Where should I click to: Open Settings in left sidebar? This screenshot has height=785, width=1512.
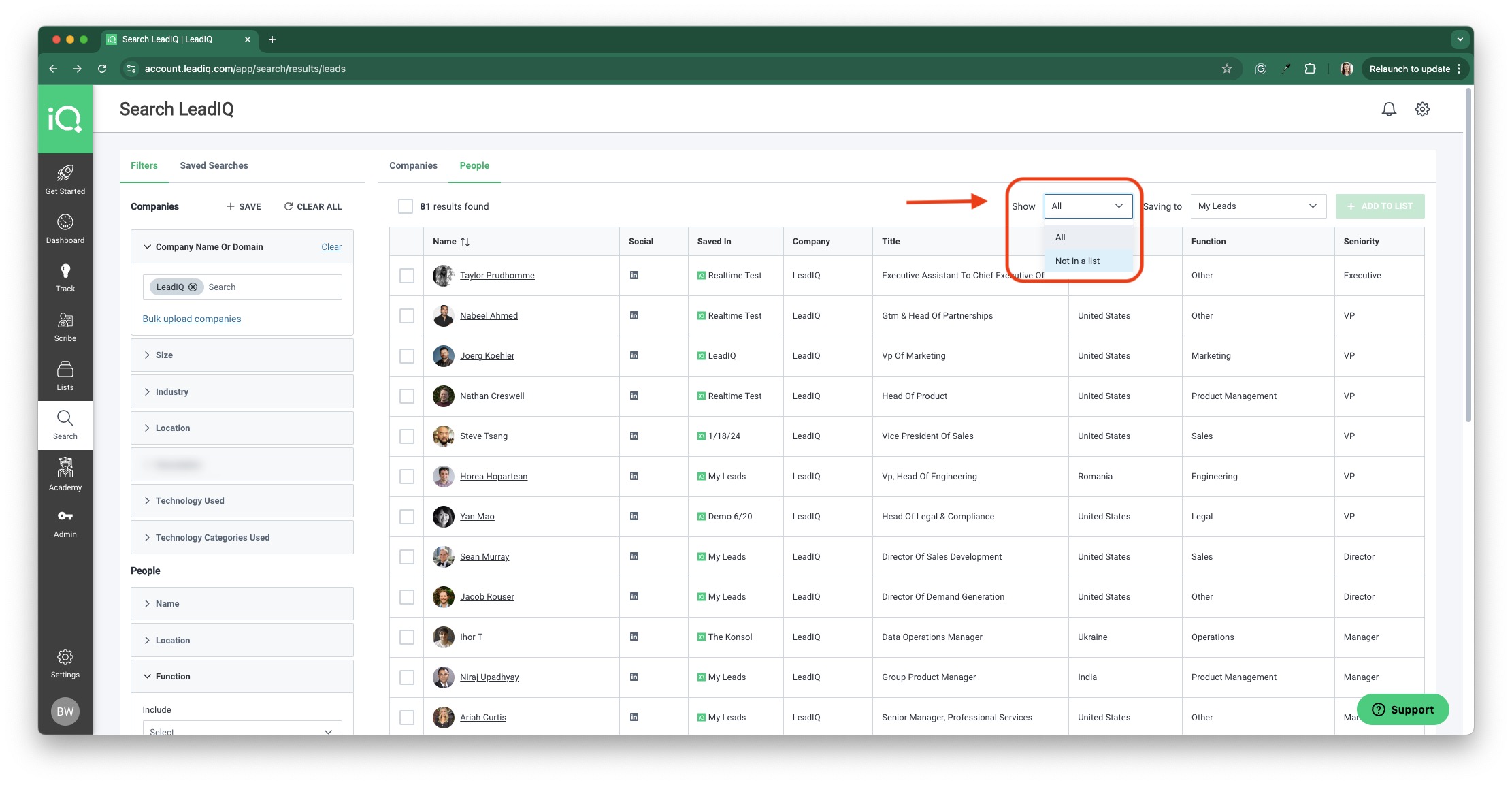[65, 664]
